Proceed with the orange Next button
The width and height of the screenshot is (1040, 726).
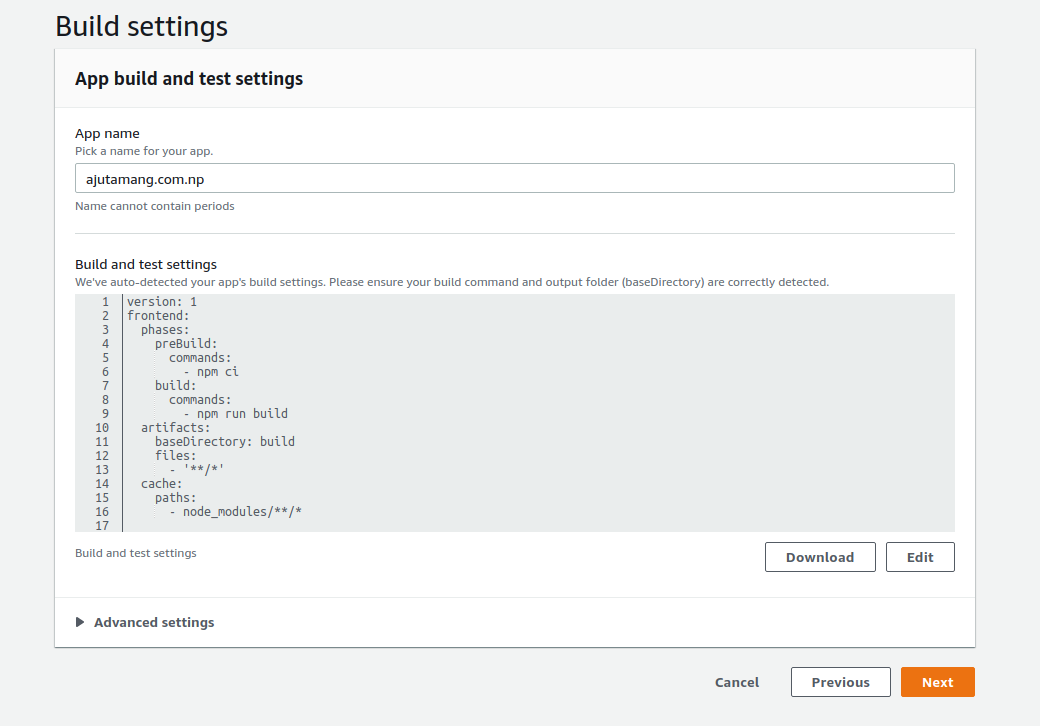(937, 682)
